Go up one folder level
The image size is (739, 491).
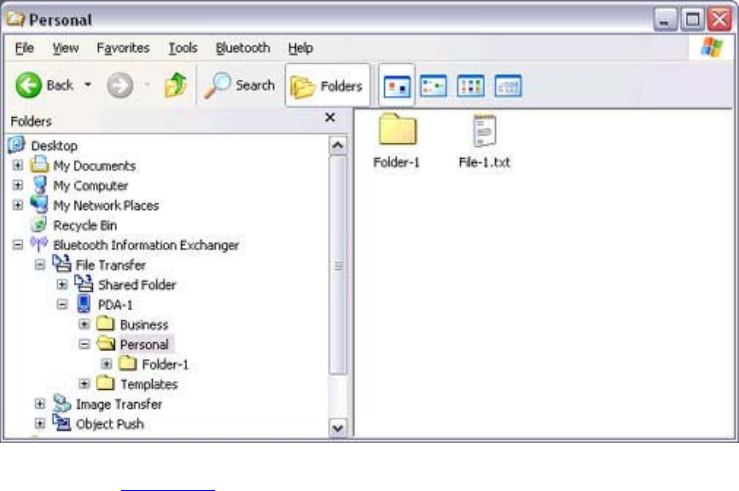coord(176,85)
